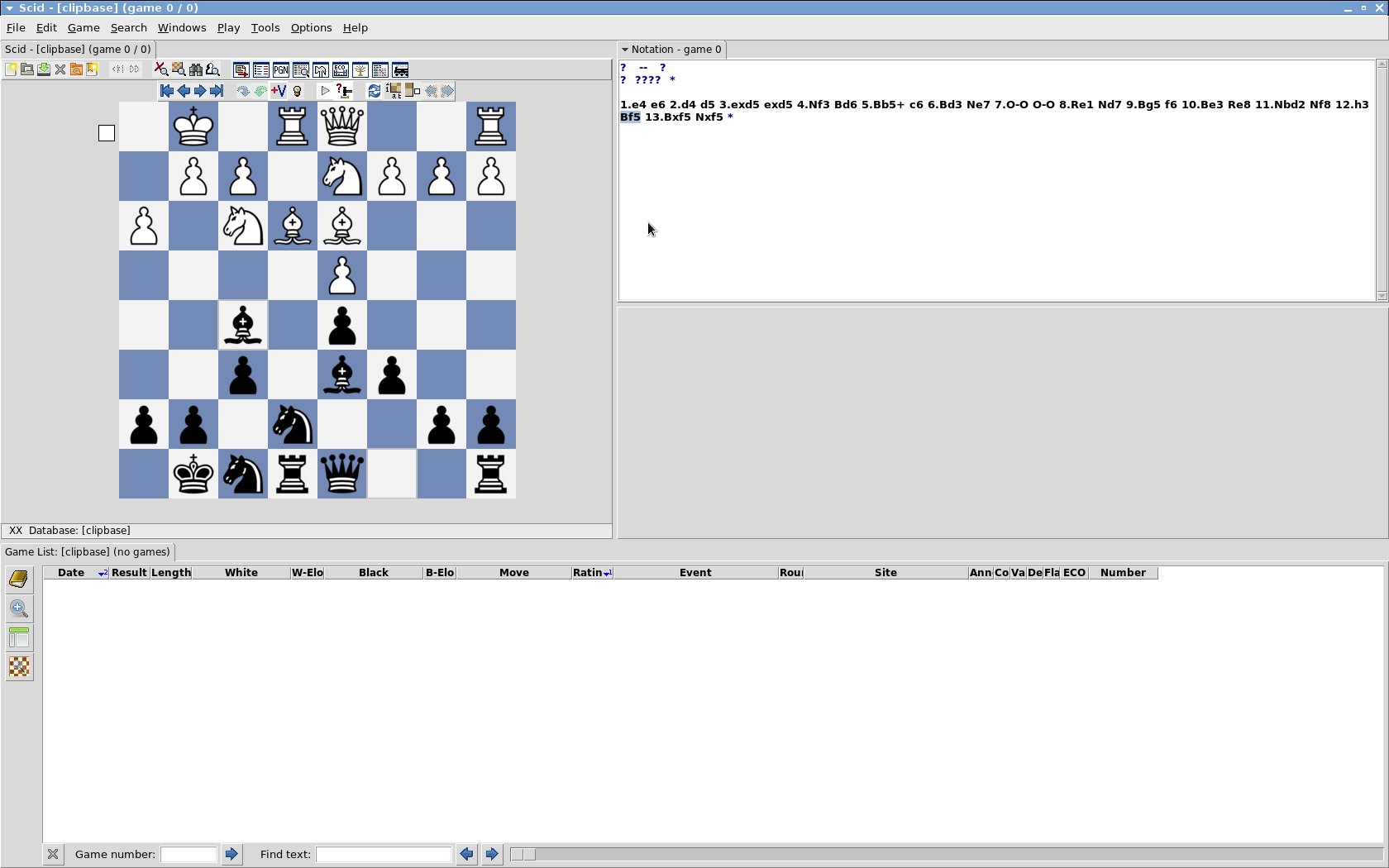Click the New database icon
The width and height of the screenshot is (1389, 868).
pos(11,69)
